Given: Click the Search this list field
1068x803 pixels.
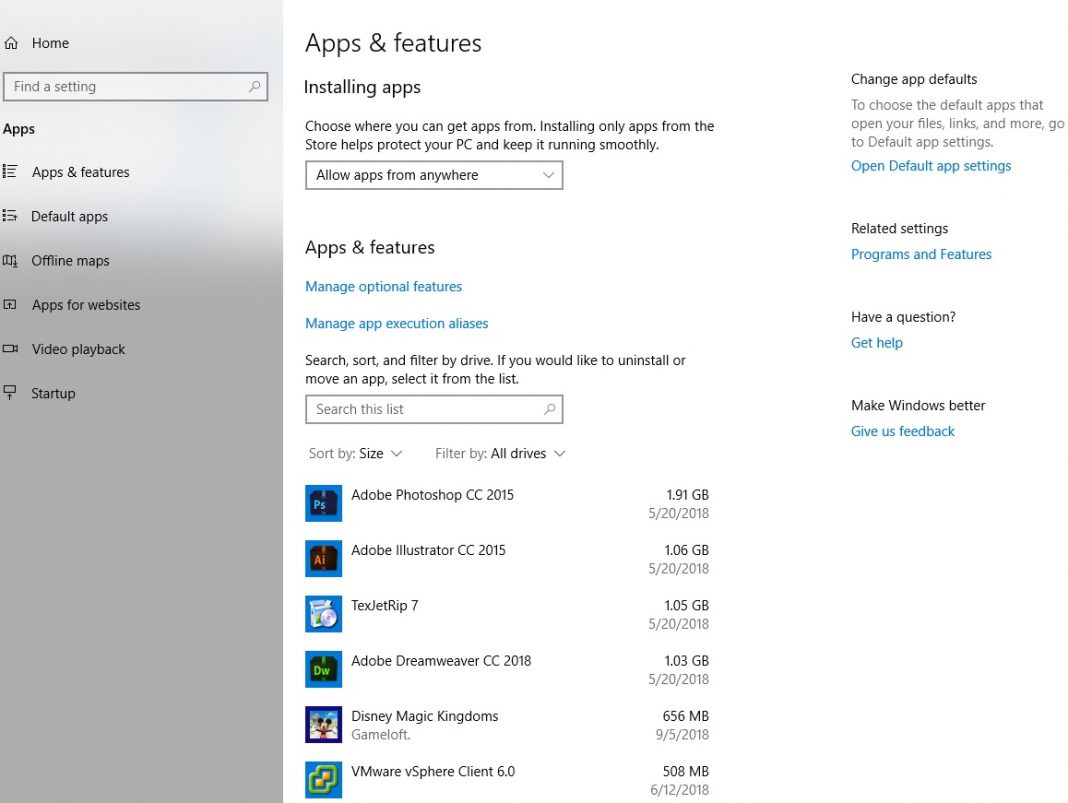Looking at the screenshot, I should [x=425, y=409].
